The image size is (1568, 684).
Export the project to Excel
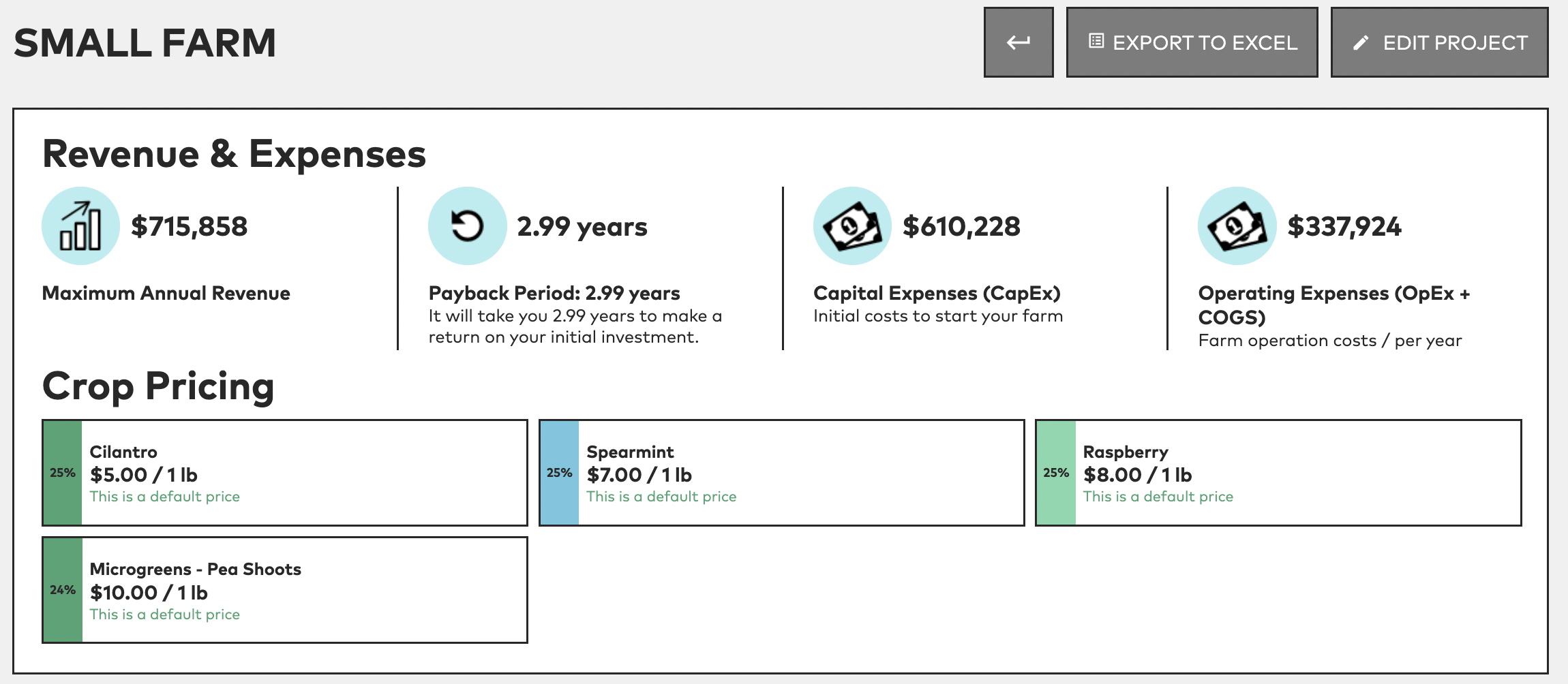tap(1192, 42)
